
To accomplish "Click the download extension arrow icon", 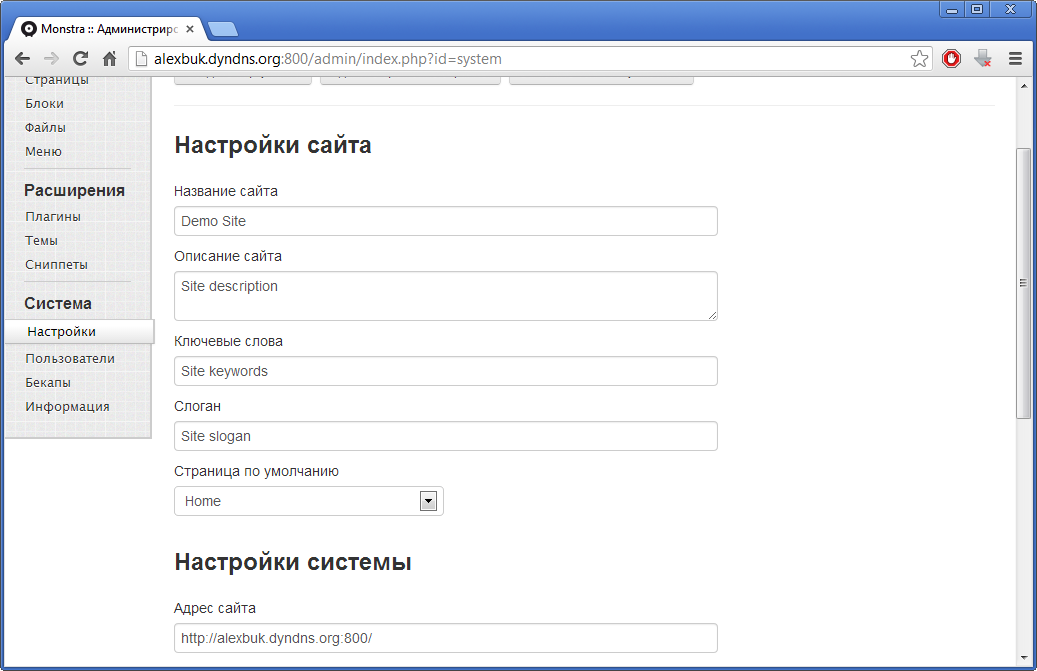I will pos(982,59).
